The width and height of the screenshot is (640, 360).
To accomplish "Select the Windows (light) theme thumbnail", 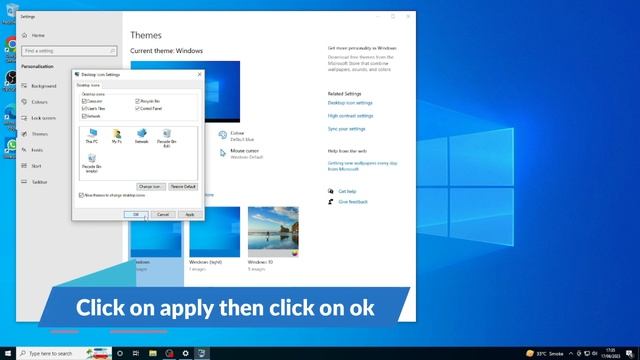I will [x=215, y=232].
